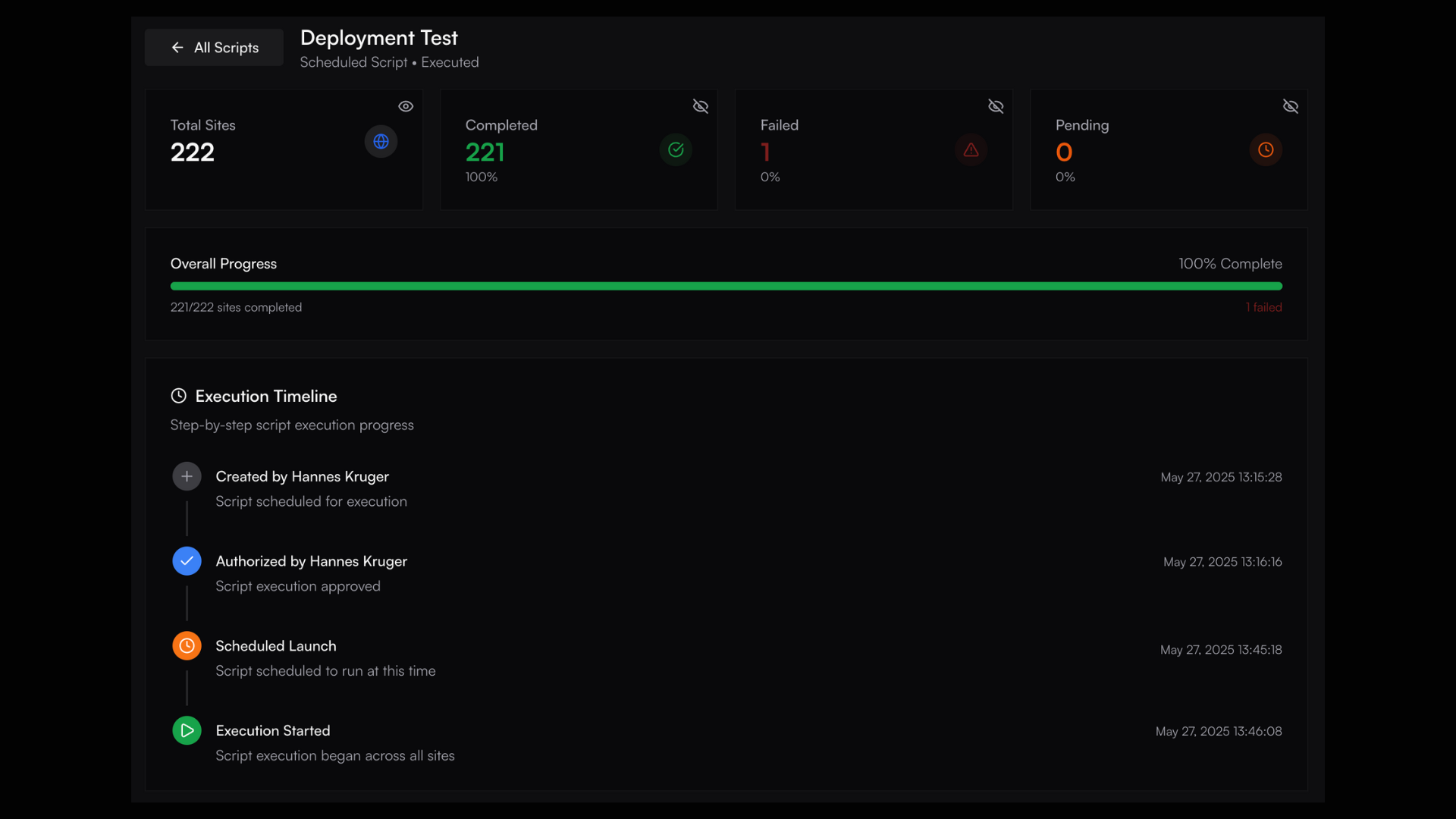The height and width of the screenshot is (819, 1456).
Task: Toggle hidden-eye icon on Completed card
Action: (x=701, y=106)
